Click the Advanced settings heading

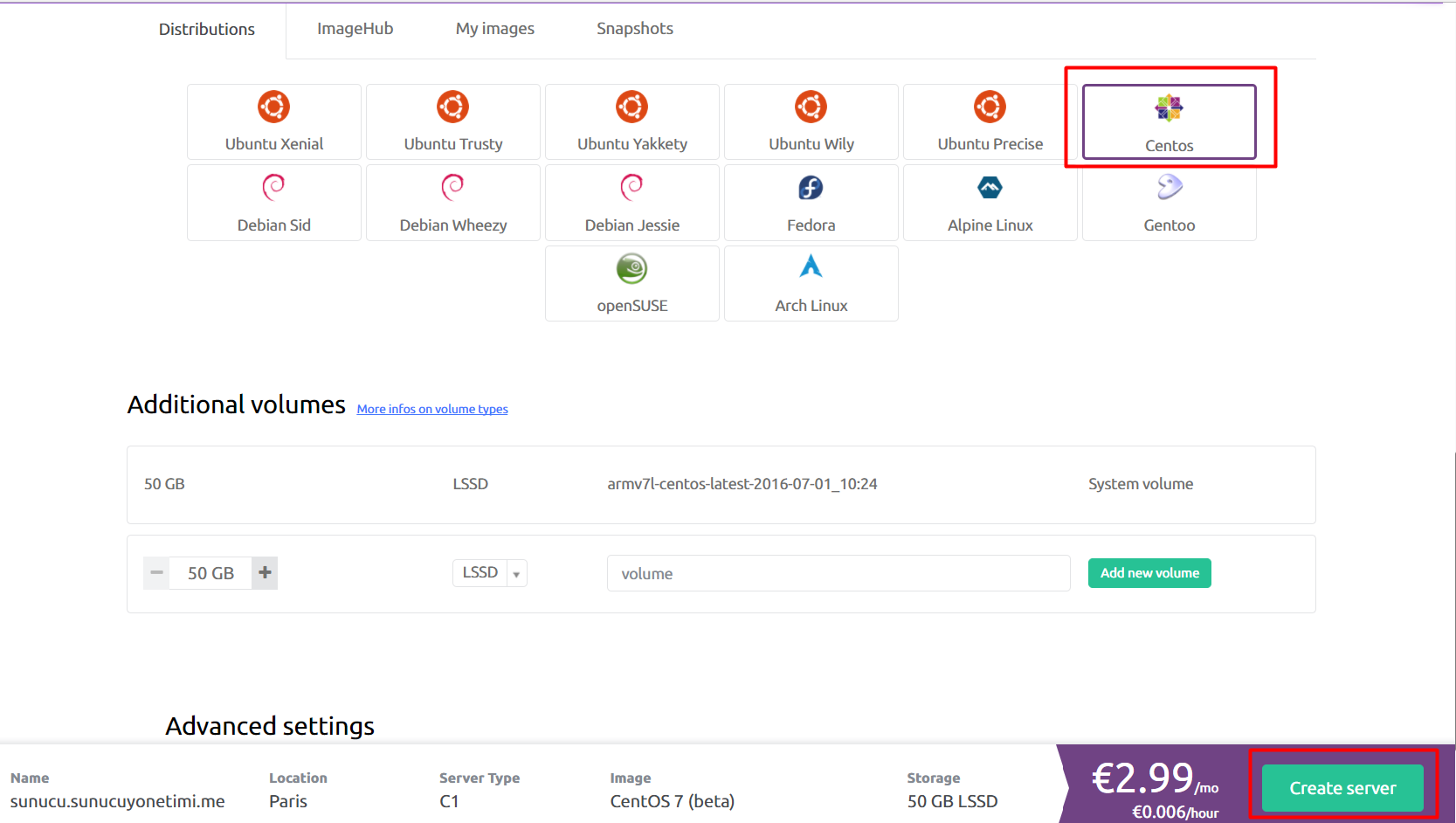coord(270,726)
